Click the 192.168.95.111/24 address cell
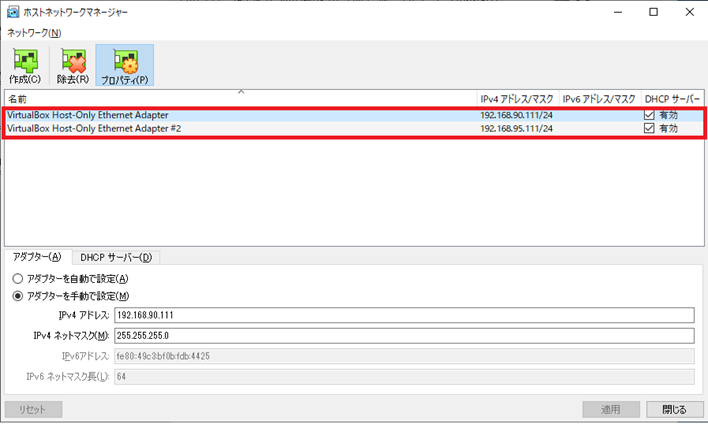708x424 pixels. (x=517, y=129)
